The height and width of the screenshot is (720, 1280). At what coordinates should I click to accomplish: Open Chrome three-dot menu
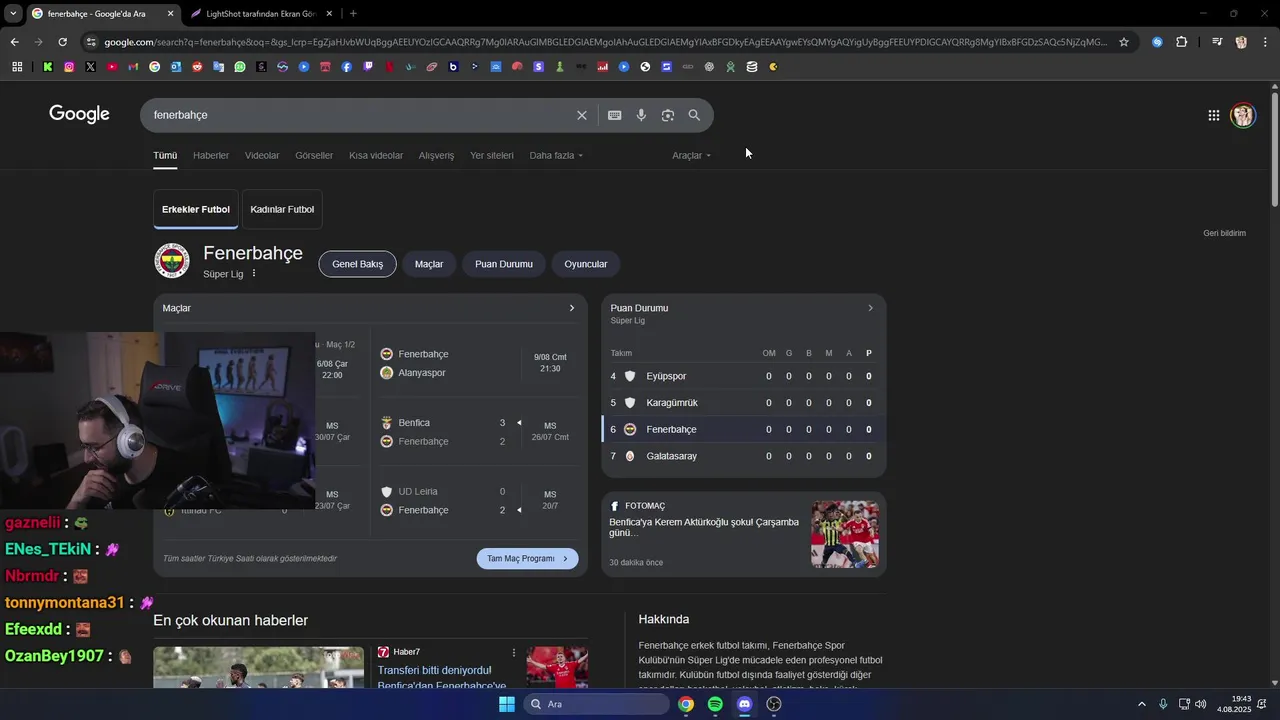point(1264,42)
